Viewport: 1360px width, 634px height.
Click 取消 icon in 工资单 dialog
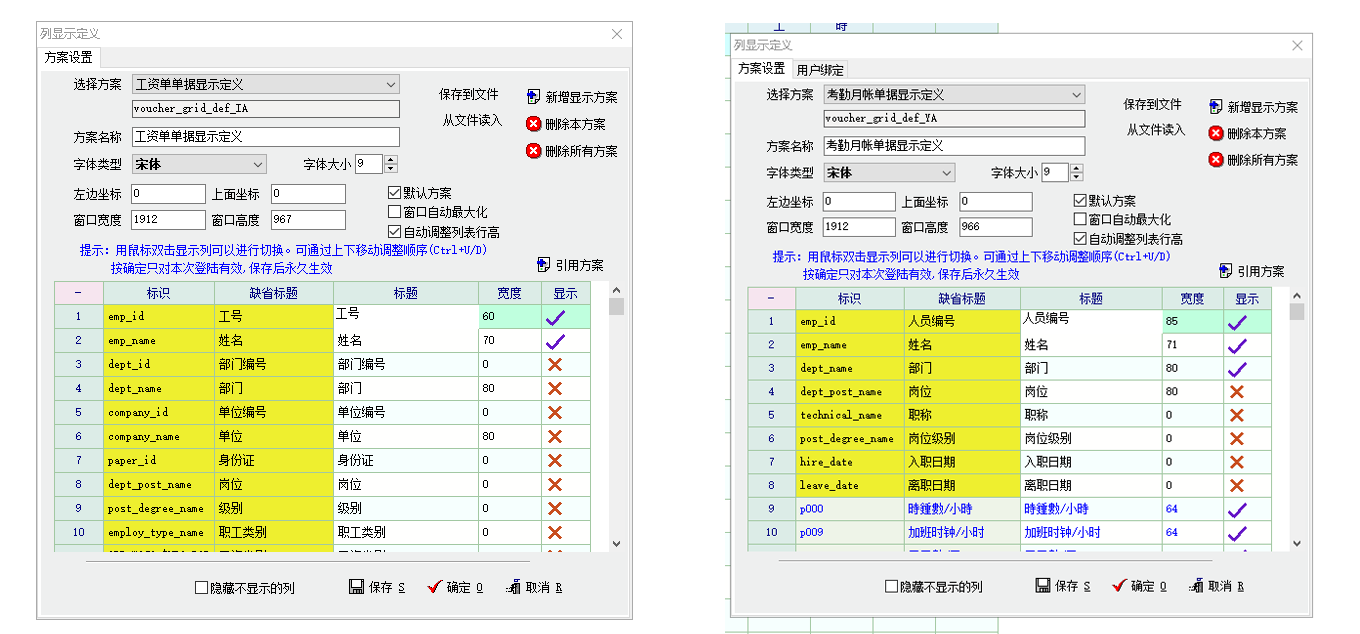(513, 587)
